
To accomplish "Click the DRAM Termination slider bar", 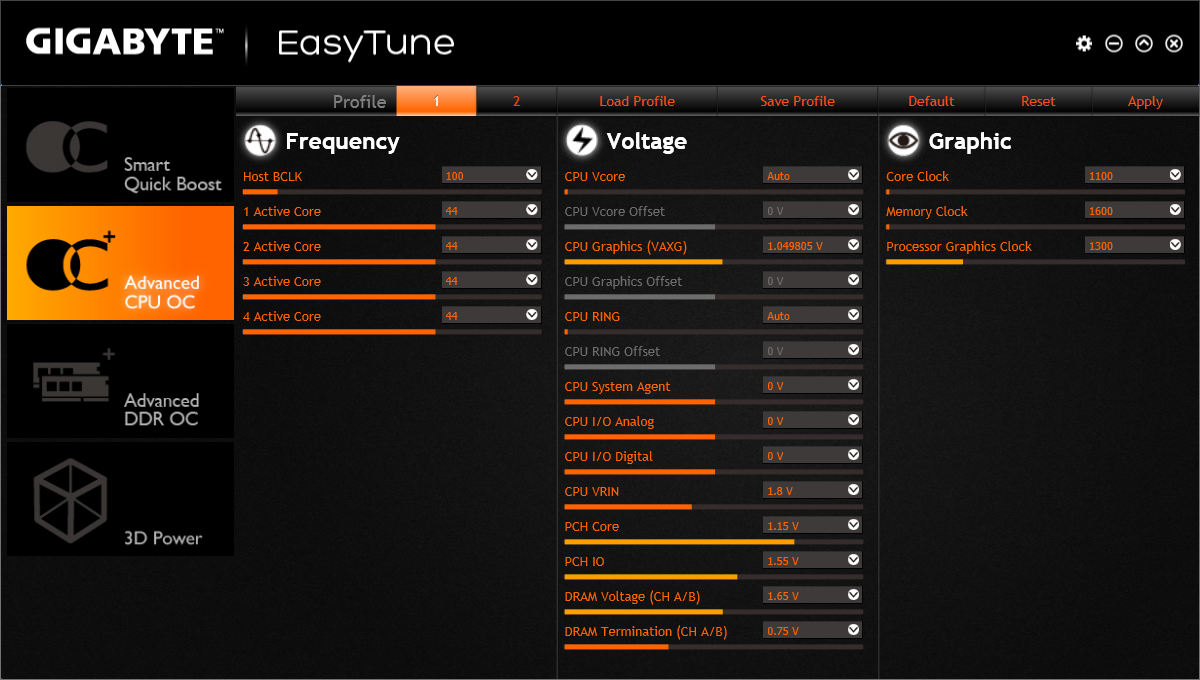I will [x=713, y=646].
